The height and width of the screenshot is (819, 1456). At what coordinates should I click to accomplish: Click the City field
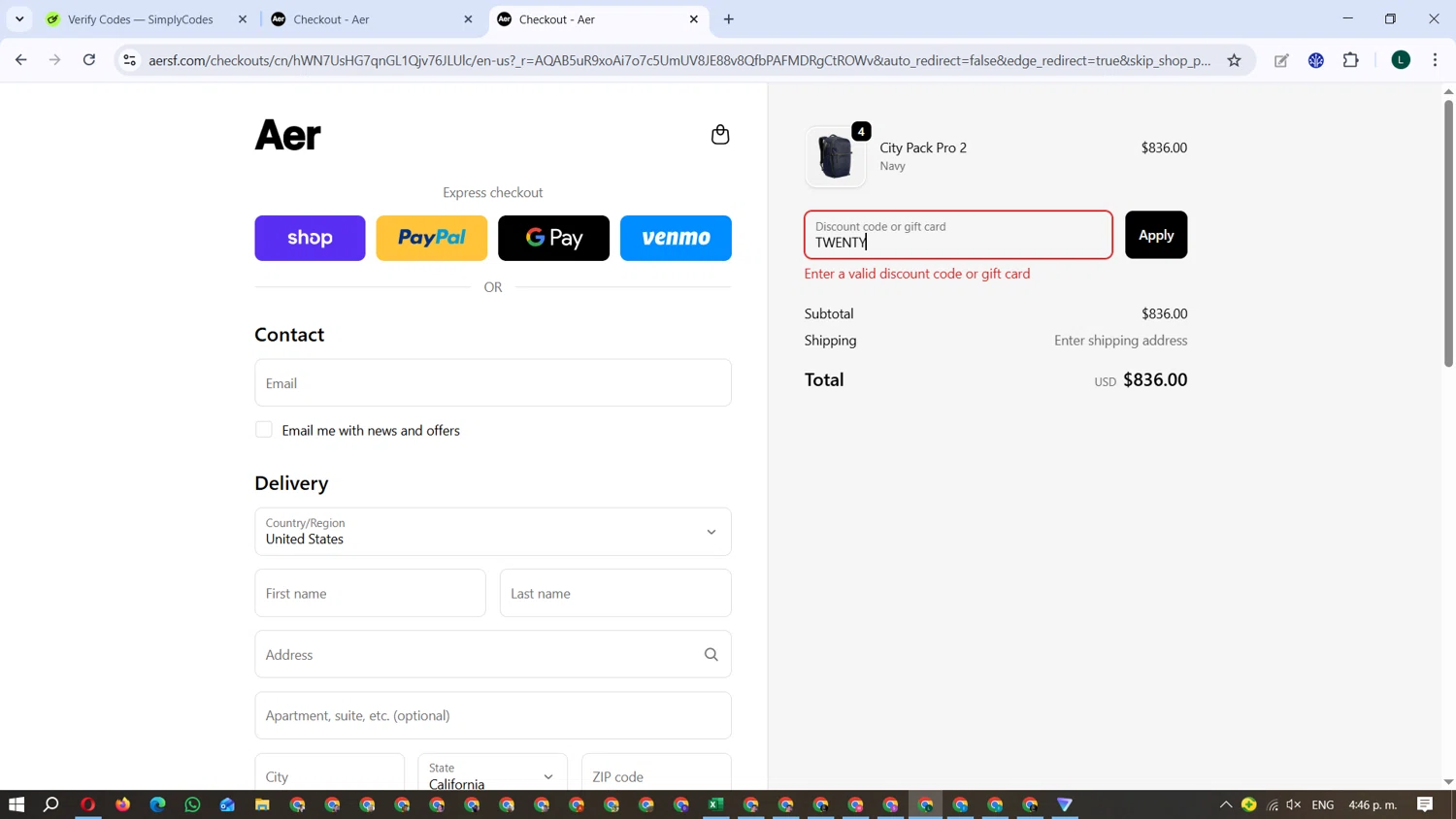coord(329,775)
